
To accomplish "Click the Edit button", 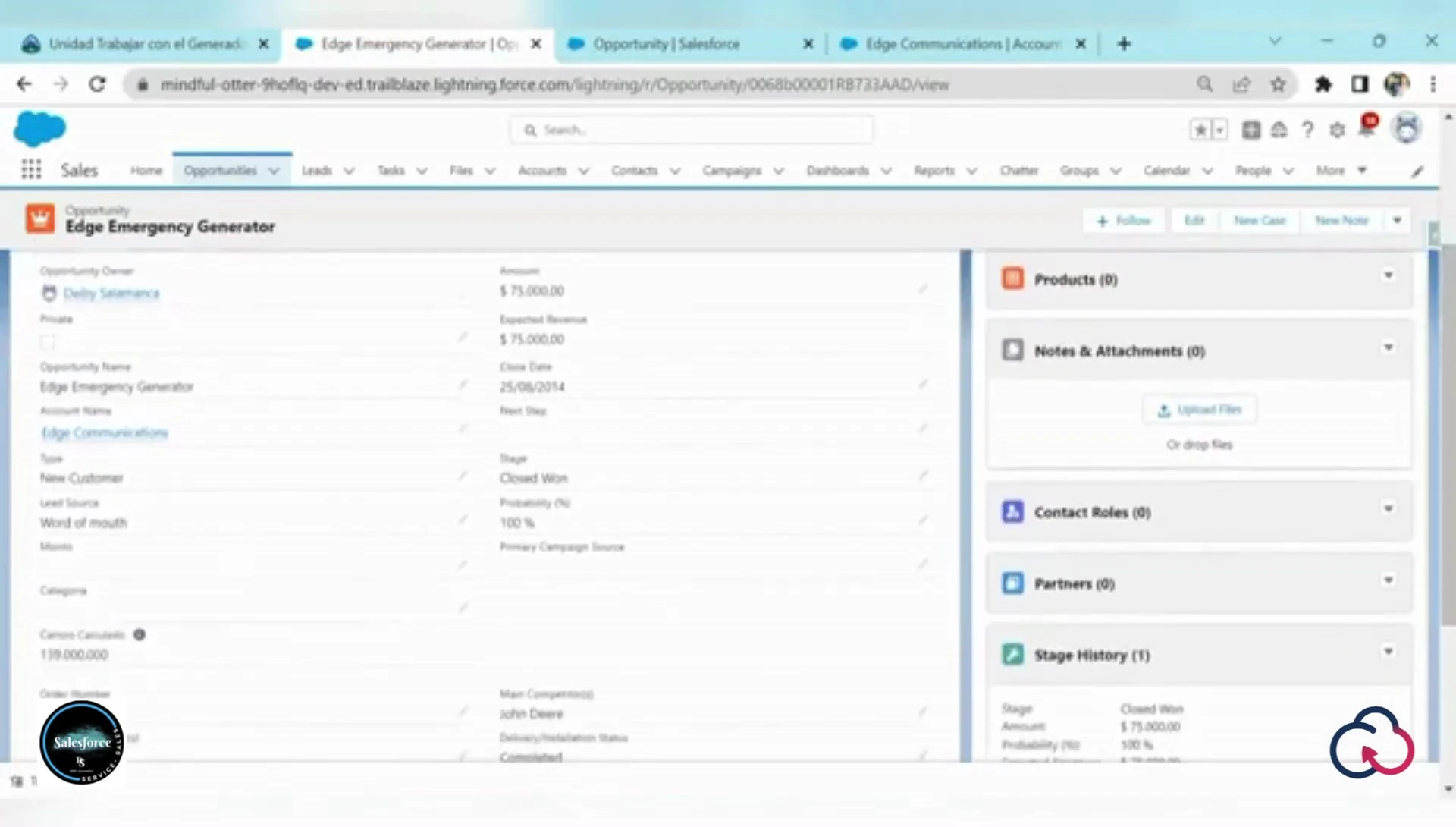I will [1194, 221].
